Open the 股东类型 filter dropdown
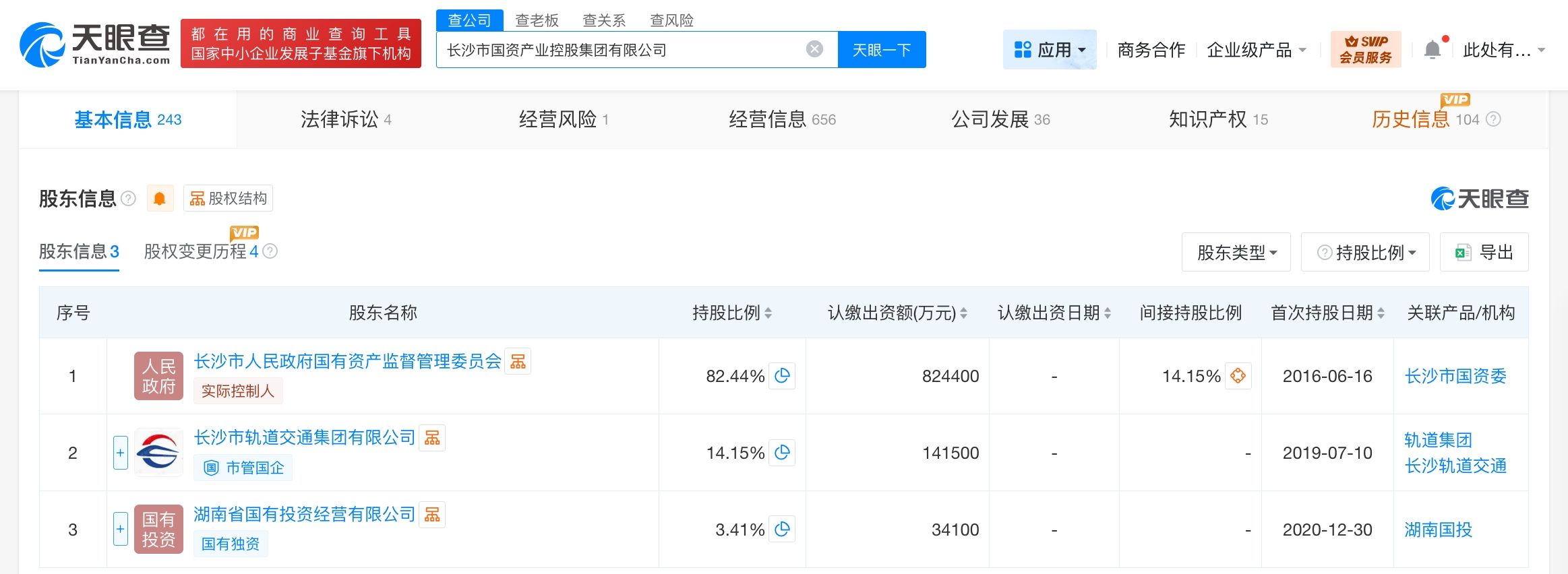This screenshot has width=1568, height=574. 1236,253
